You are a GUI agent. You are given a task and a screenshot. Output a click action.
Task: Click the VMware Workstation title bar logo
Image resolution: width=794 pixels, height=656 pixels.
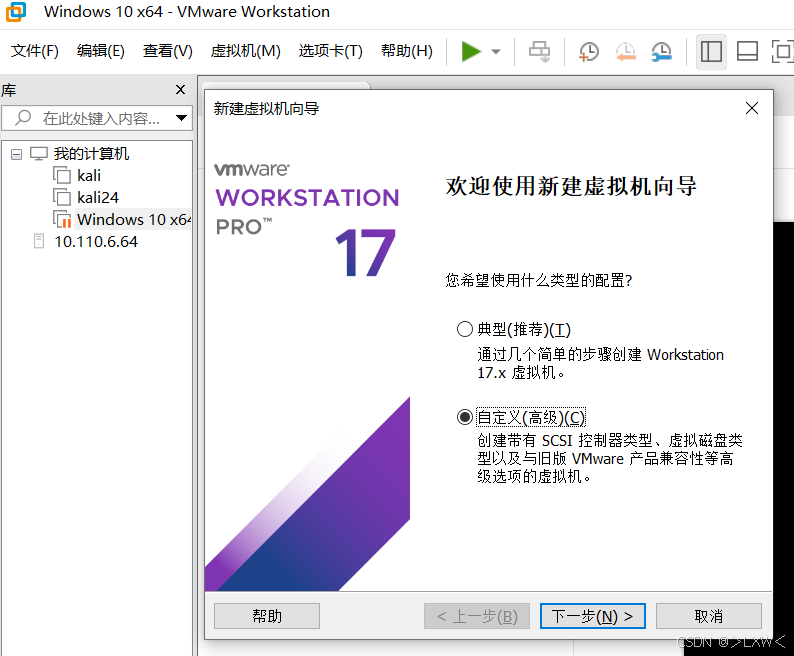click(x=15, y=12)
